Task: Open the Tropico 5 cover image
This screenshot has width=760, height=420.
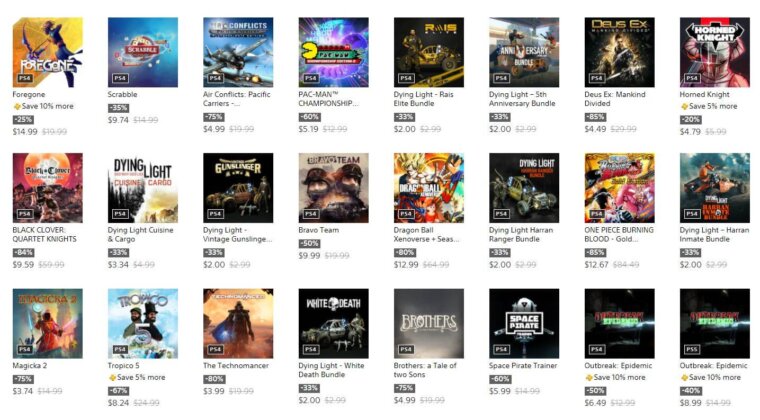Action: pos(142,324)
